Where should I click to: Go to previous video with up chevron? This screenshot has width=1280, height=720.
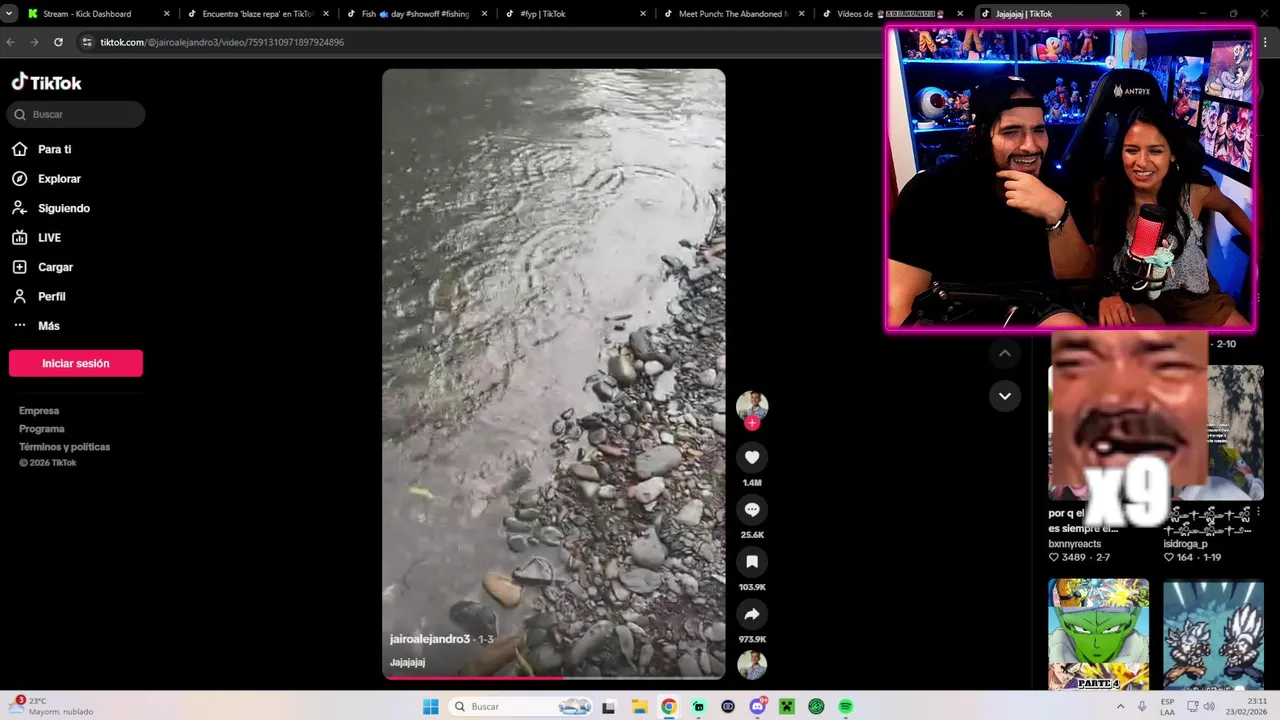[1005, 353]
